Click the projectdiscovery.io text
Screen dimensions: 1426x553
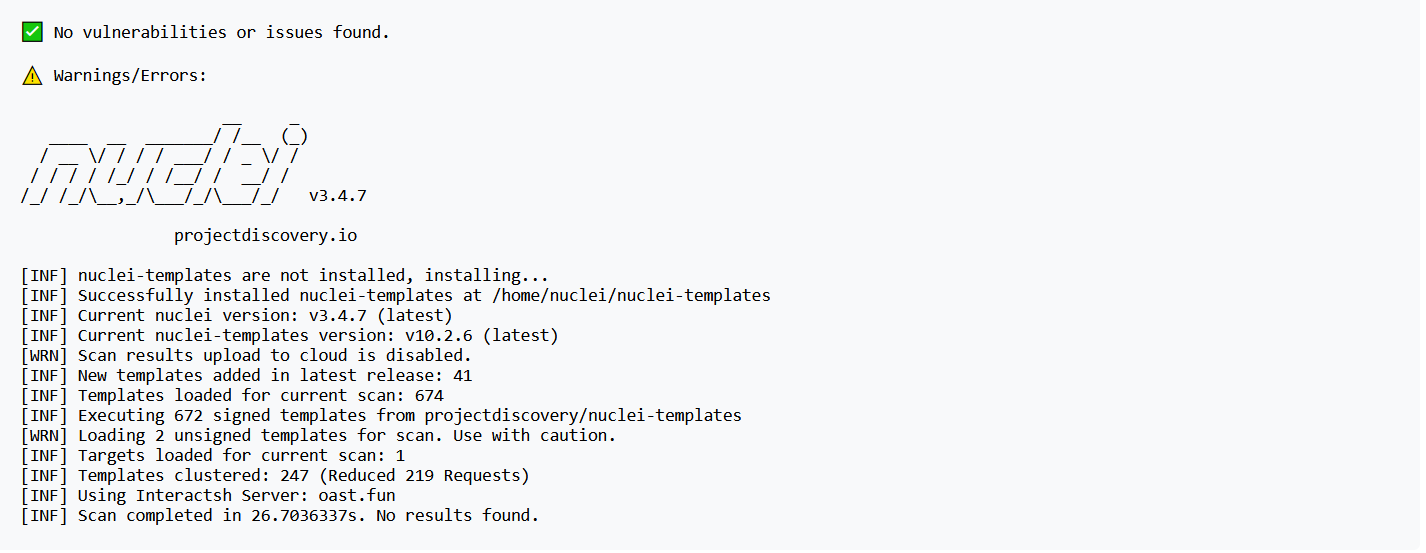pos(265,236)
